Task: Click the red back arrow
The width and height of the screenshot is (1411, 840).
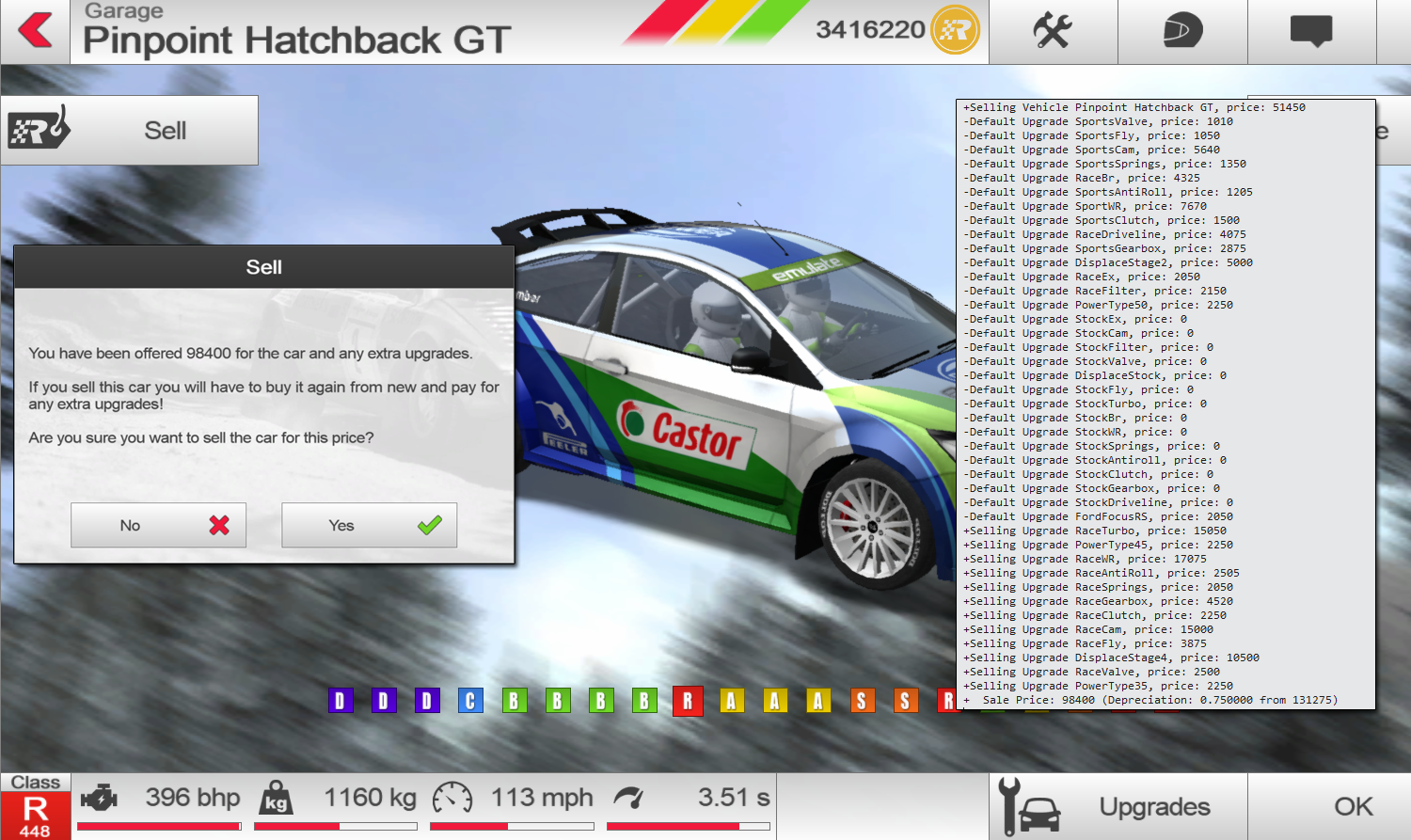Action: point(36,31)
